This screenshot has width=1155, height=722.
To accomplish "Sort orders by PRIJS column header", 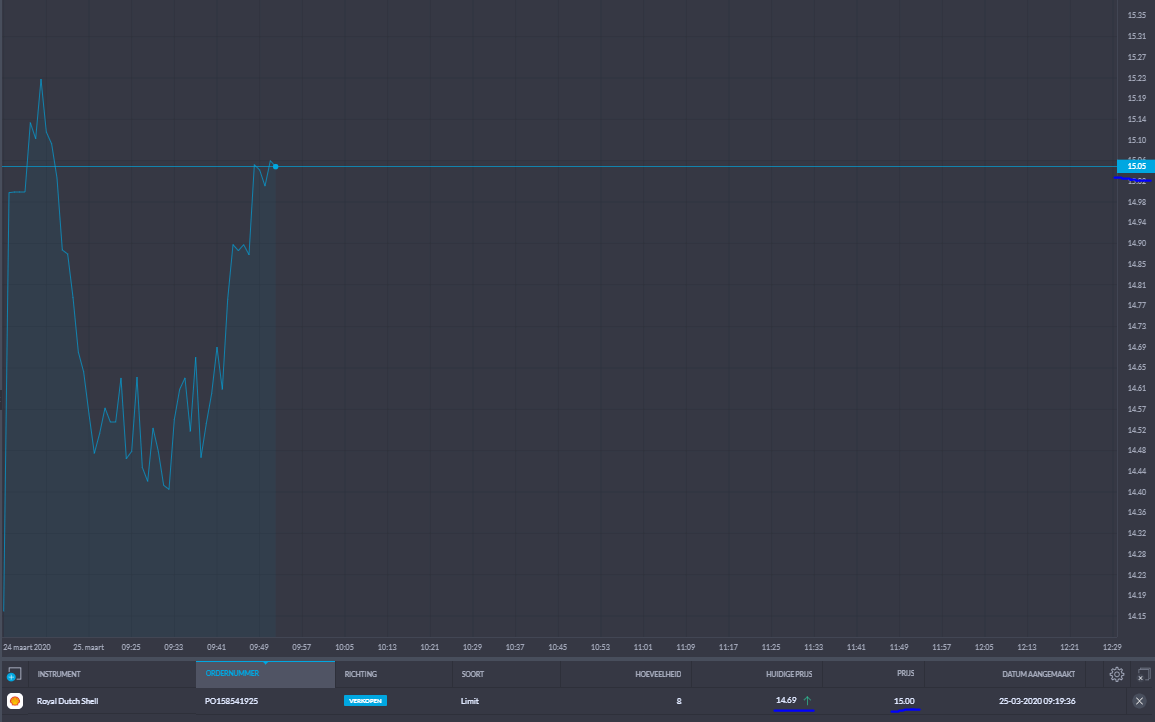I will click(905, 673).
